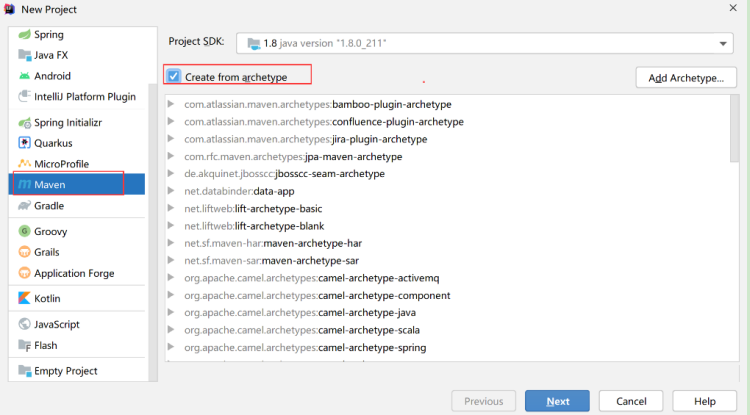Click the Add Archetype button
Image resolution: width=750 pixels, height=415 pixels.
point(686,77)
